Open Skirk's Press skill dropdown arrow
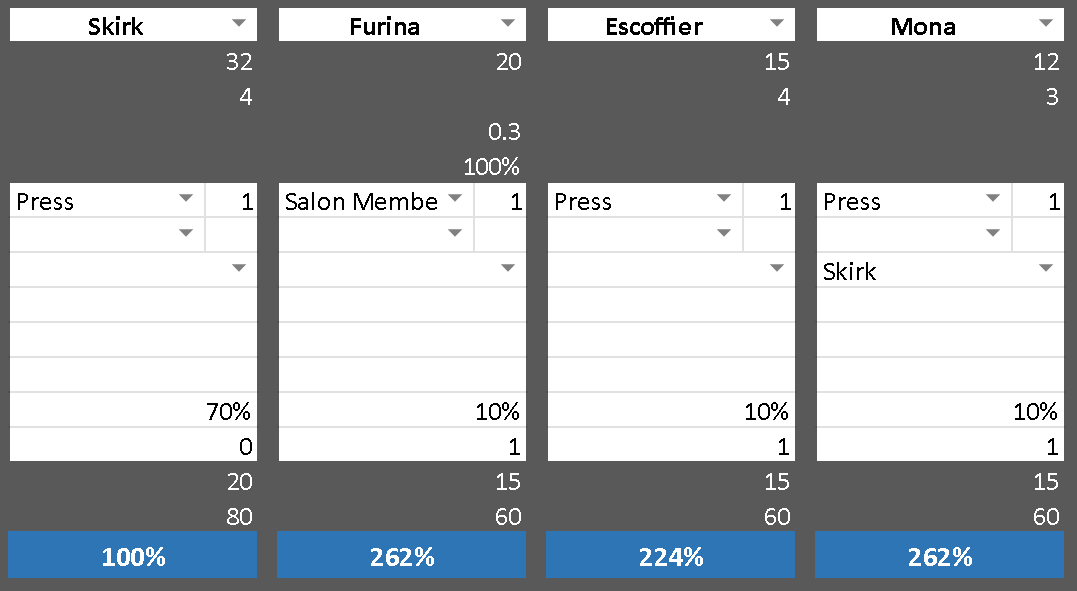This screenshot has height=591, width=1077. (186, 199)
